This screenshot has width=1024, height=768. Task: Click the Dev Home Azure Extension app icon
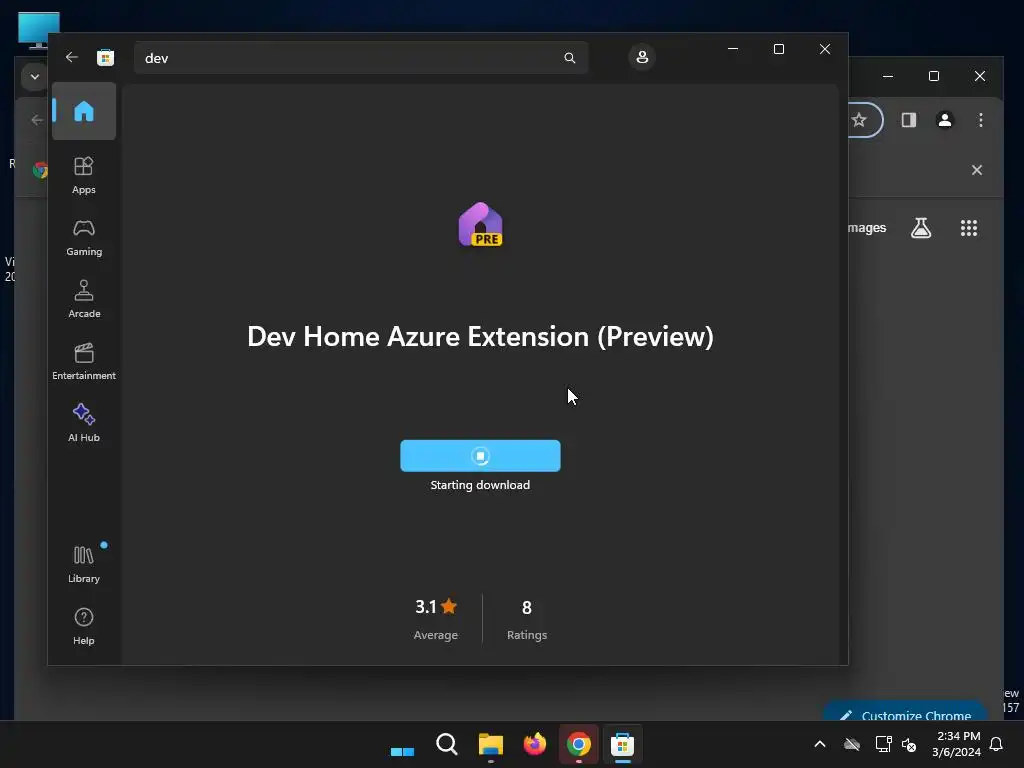pos(481,225)
